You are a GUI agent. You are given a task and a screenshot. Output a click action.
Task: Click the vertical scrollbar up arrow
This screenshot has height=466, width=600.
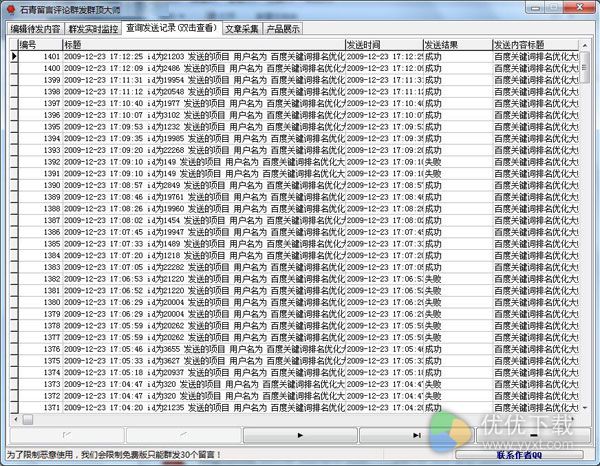[x=585, y=46]
